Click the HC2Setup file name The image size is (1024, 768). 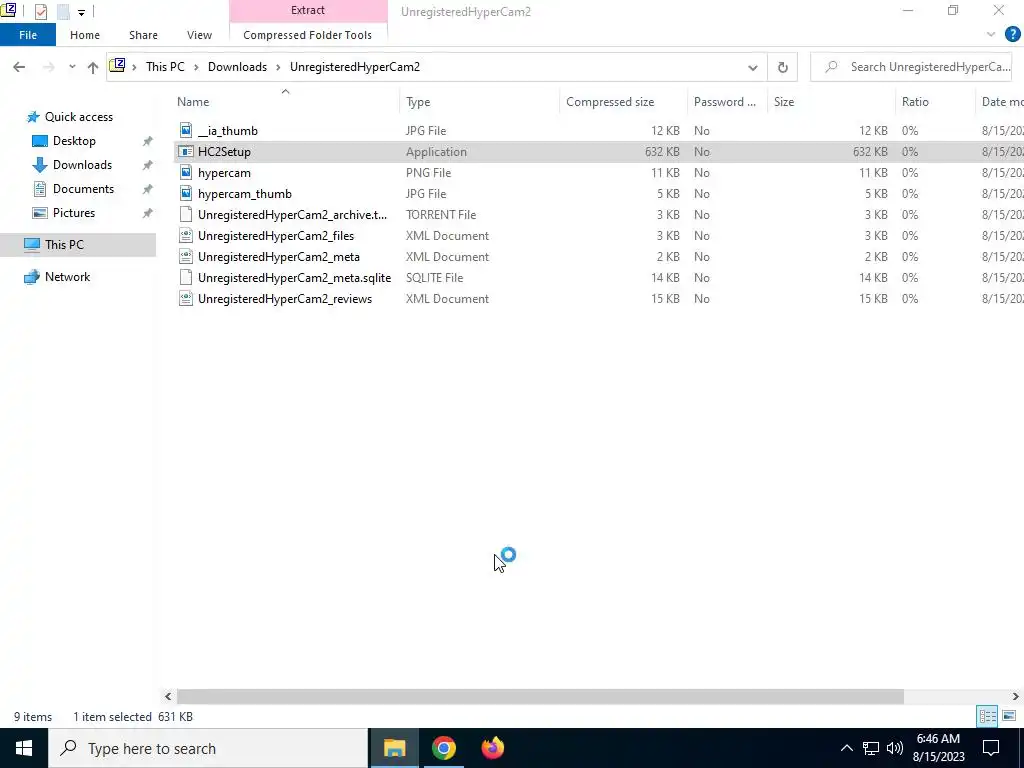coord(224,152)
